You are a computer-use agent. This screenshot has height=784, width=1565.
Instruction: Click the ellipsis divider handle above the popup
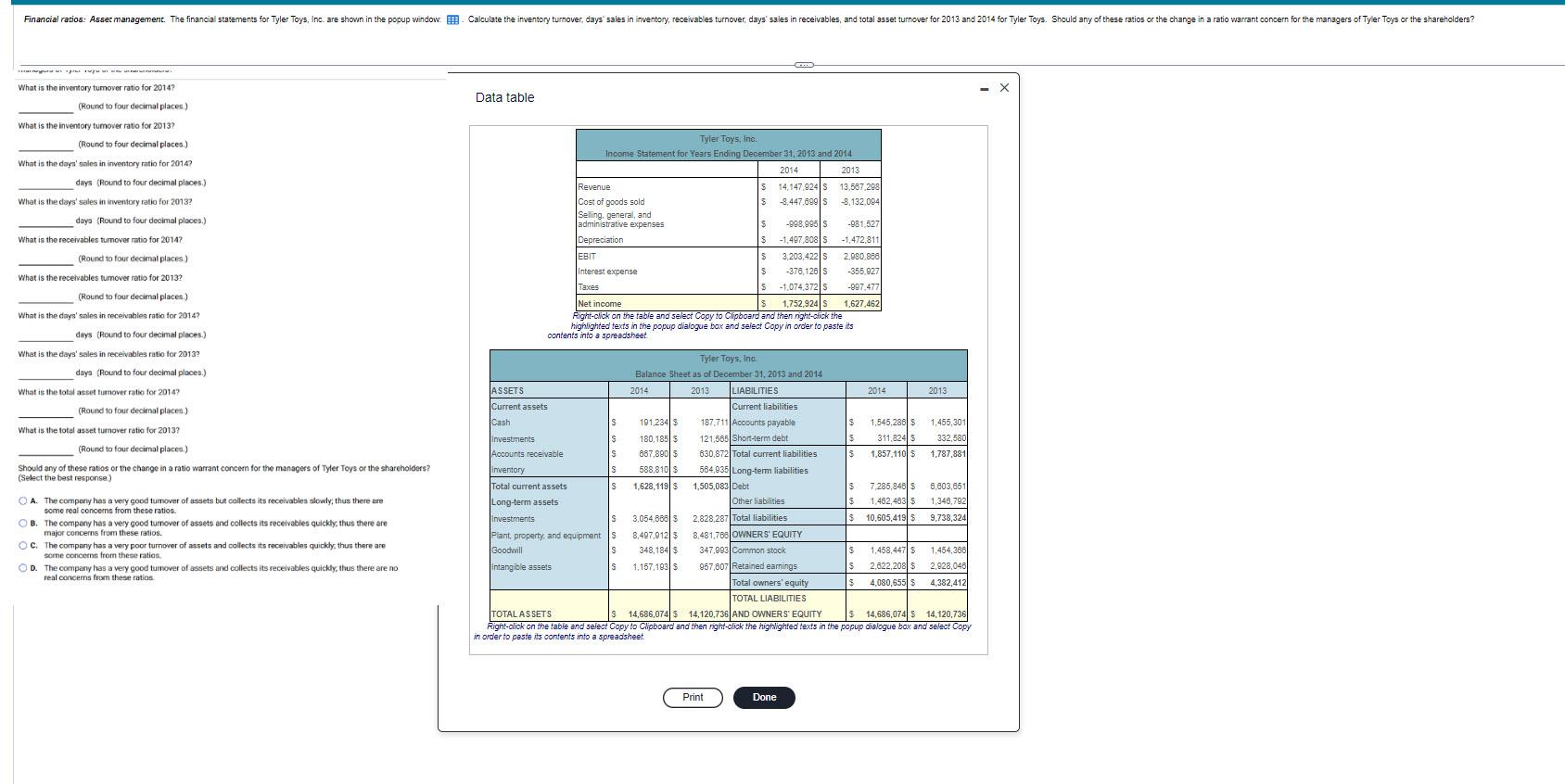803,65
